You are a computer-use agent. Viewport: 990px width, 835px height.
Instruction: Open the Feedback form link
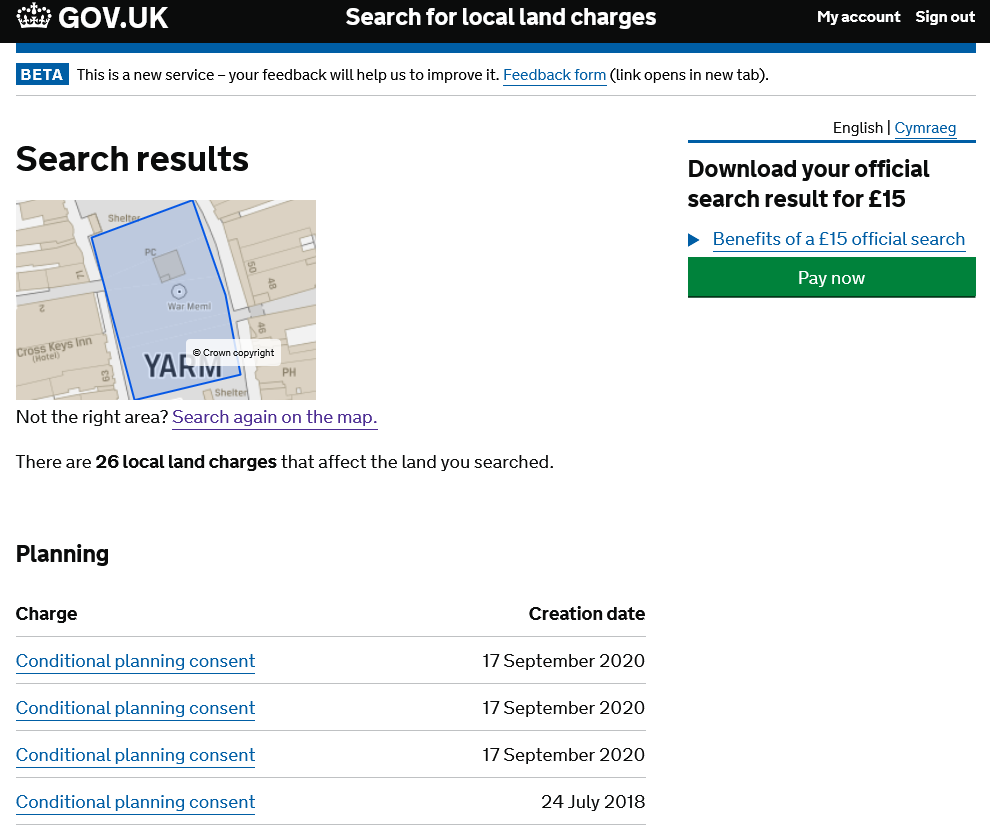pos(554,75)
